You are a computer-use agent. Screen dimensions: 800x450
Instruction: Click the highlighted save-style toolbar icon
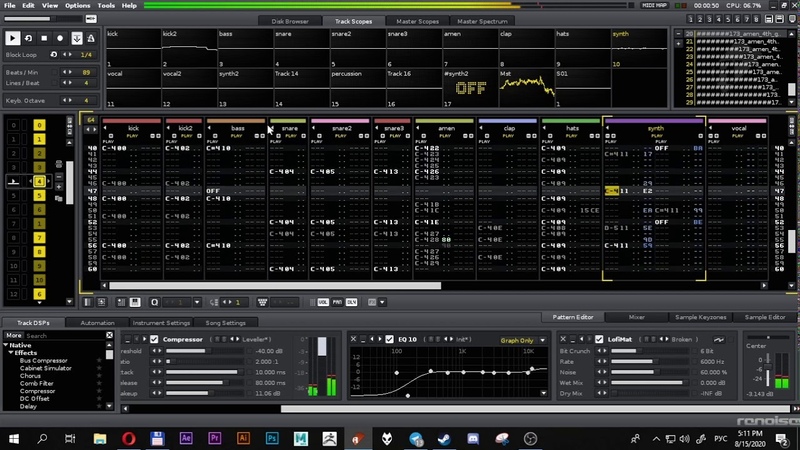[135, 303]
